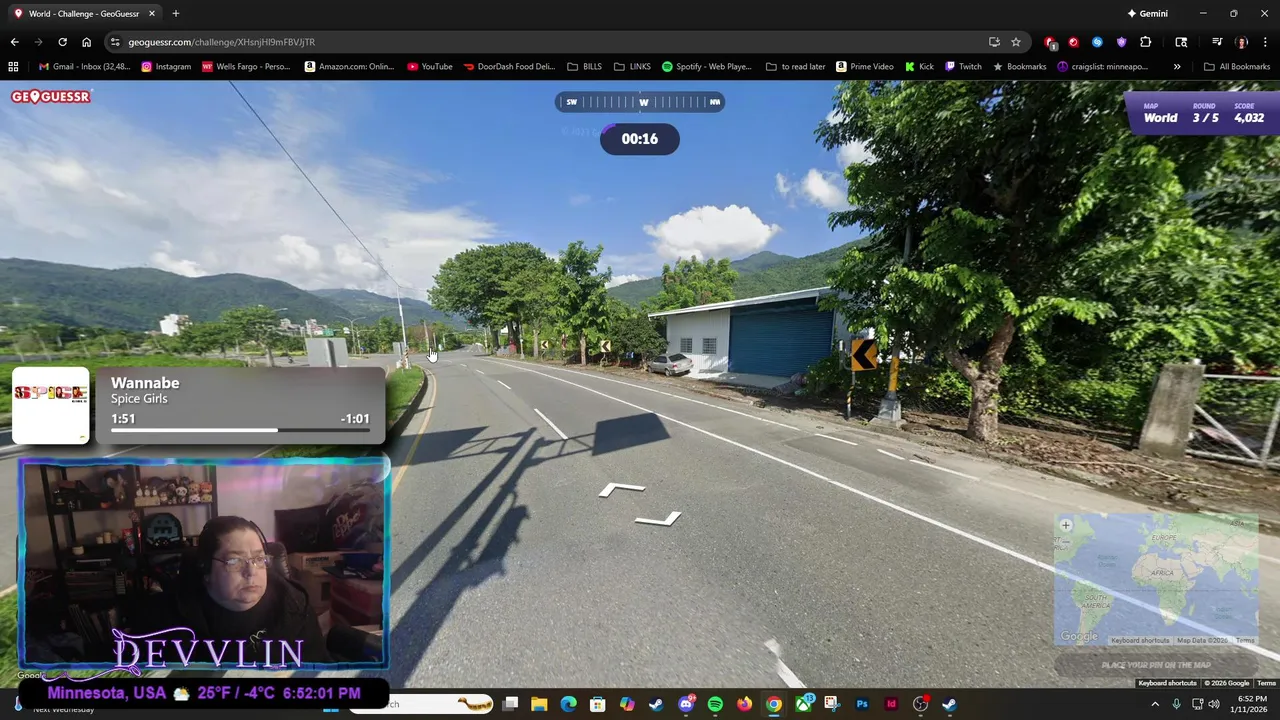
Task: Open the Gmail Inbox bookmark
Action: pyautogui.click(x=84, y=67)
